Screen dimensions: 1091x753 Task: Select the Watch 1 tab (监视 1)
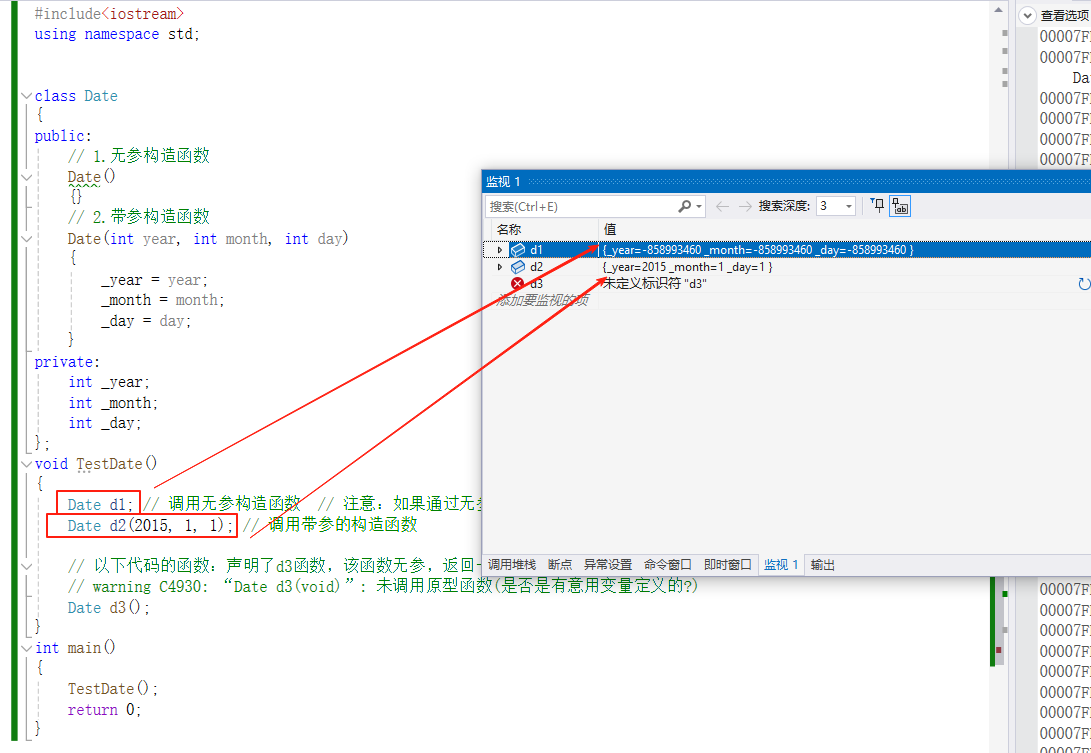[x=781, y=564]
